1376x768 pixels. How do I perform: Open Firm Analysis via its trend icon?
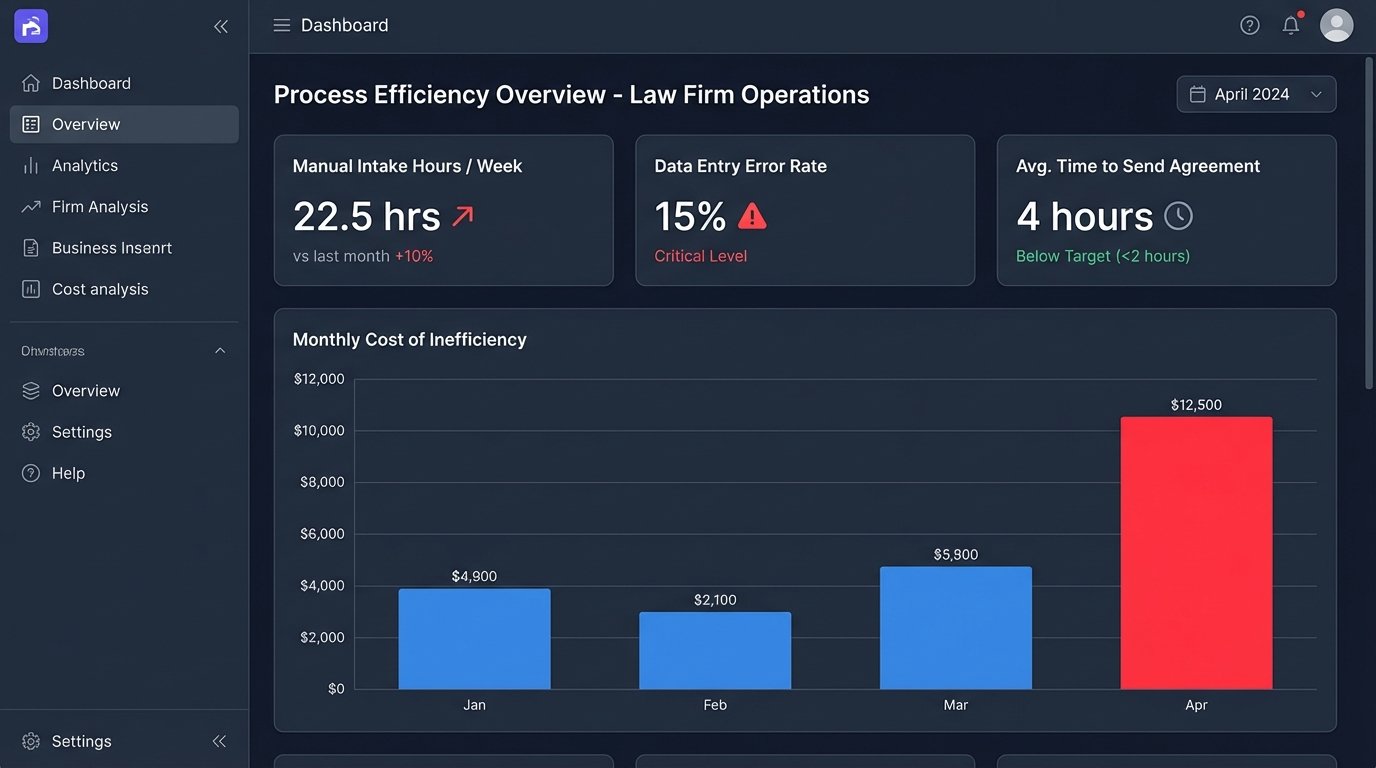pyautogui.click(x=29, y=206)
